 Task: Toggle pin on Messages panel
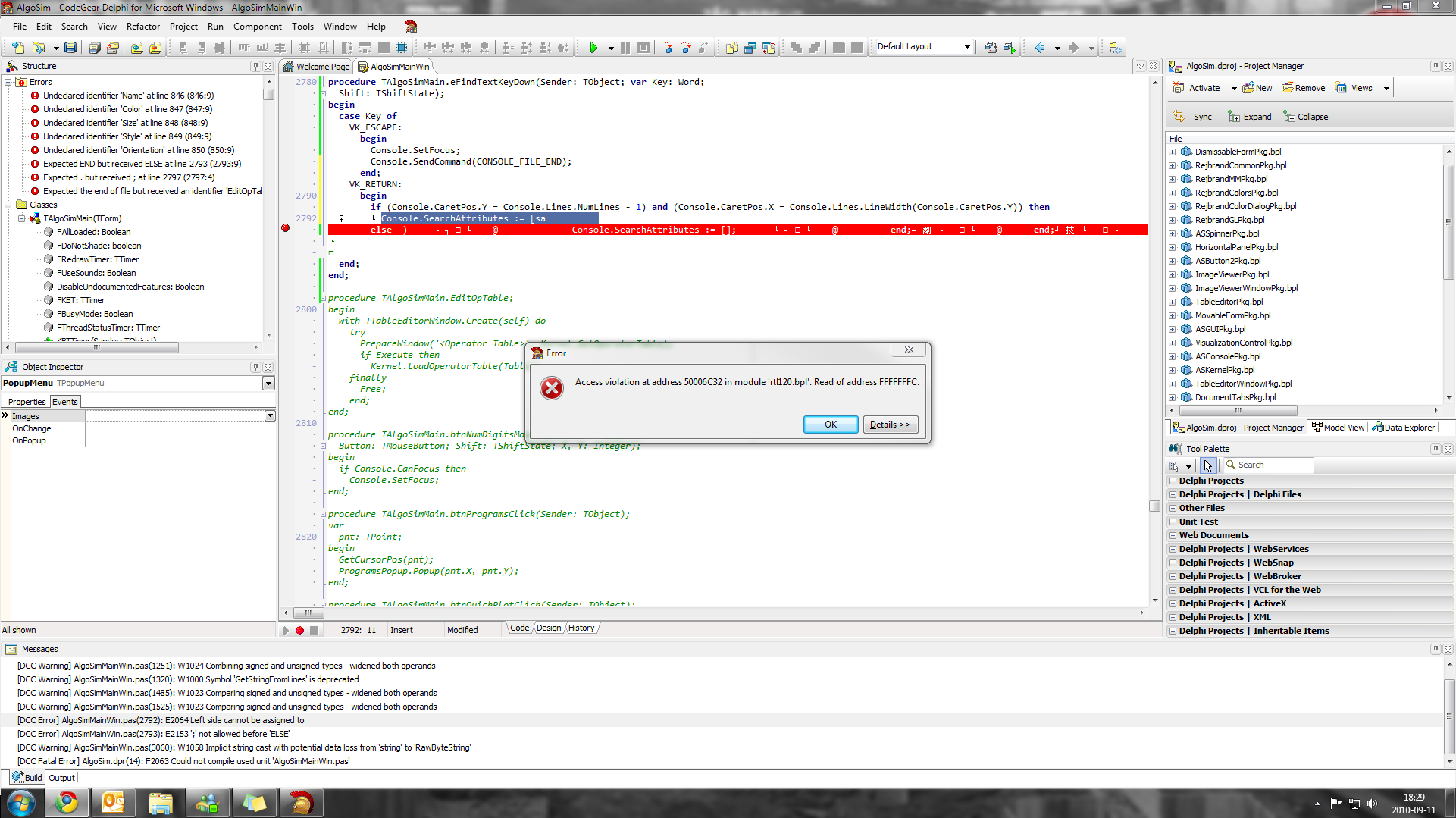[x=1435, y=650]
